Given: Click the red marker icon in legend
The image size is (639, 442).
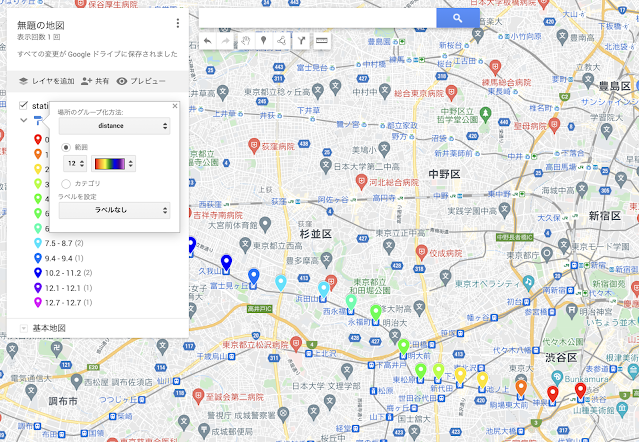Looking at the screenshot, I should tap(37, 139).
